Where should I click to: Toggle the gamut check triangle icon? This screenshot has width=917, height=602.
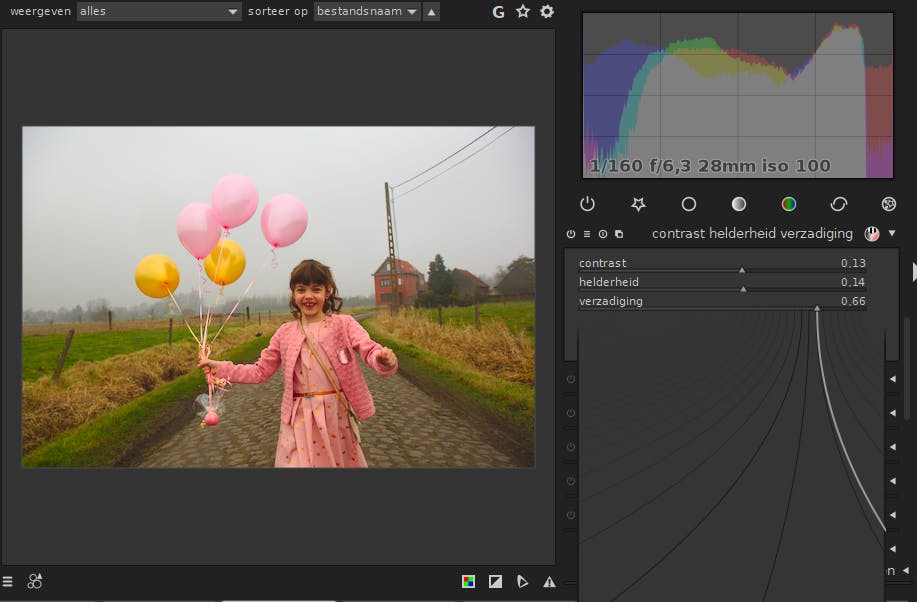[x=549, y=581]
